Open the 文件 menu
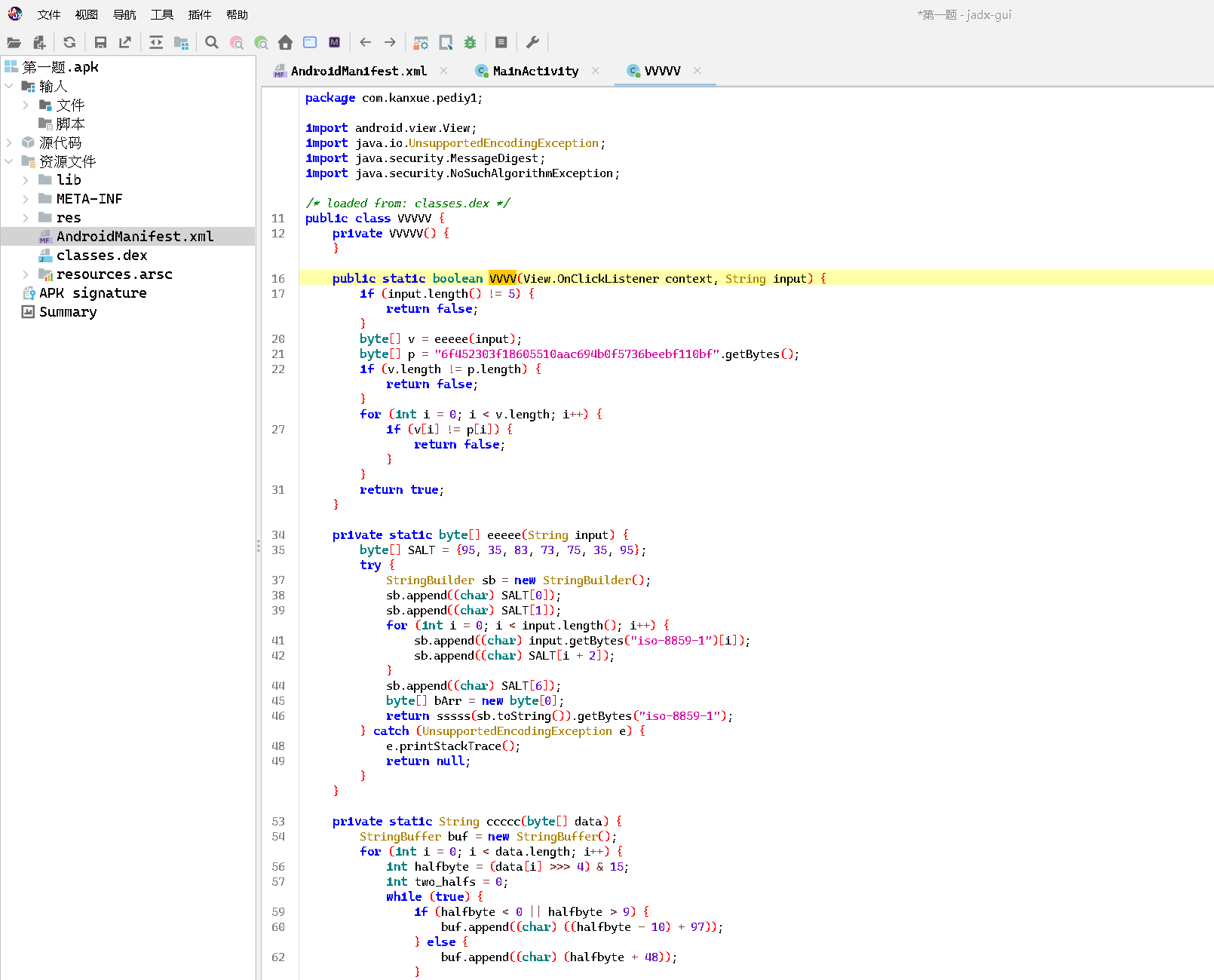 [x=49, y=15]
